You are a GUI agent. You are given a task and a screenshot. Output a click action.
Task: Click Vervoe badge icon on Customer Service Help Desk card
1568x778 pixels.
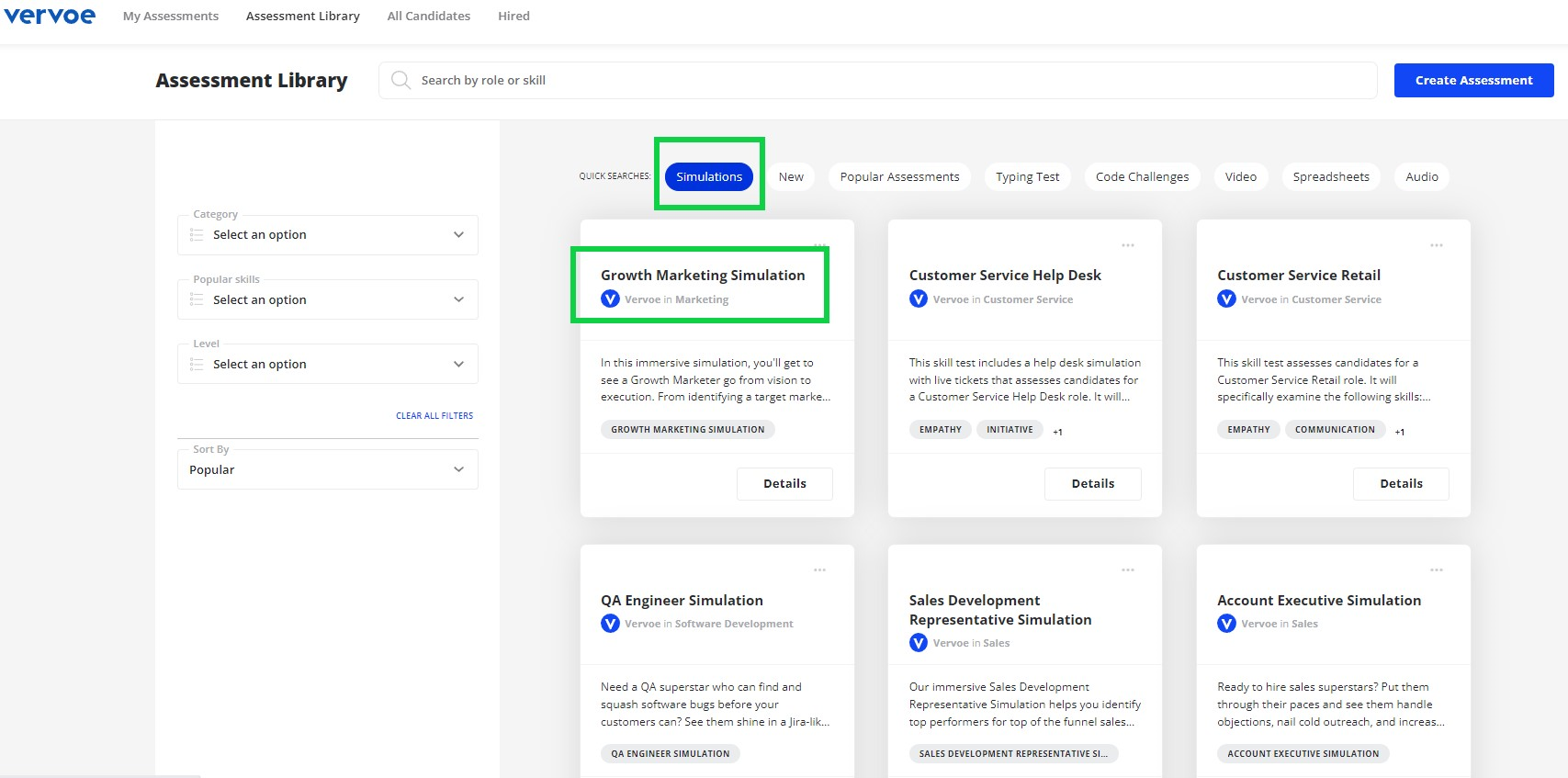click(919, 299)
